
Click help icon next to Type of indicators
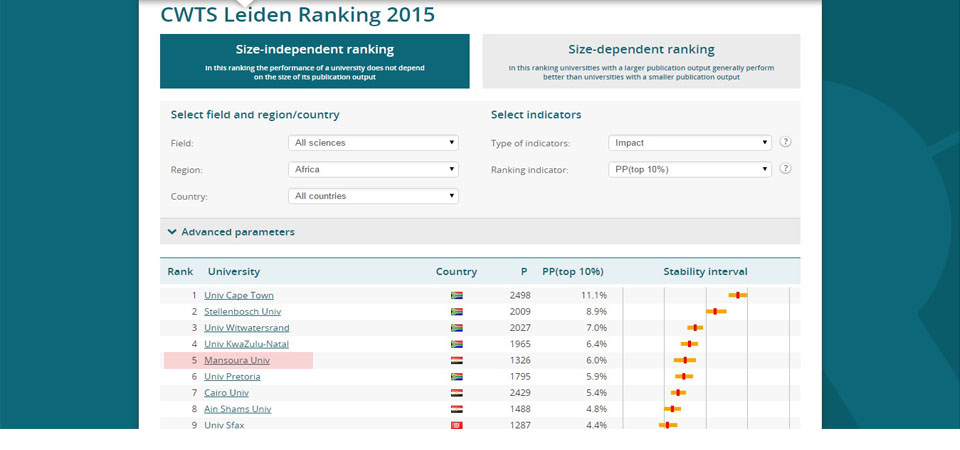pos(786,142)
